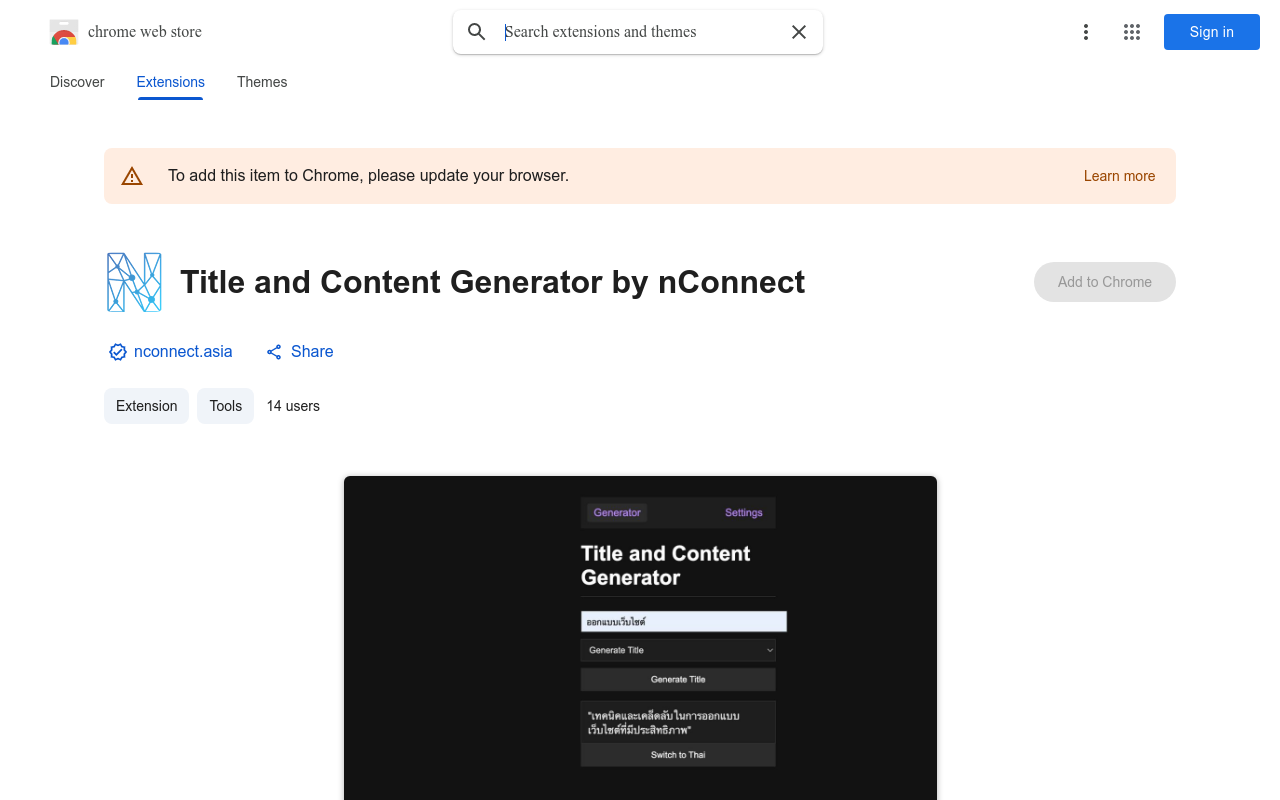
Task: Clear the search box with the X icon
Action: (799, 32)
